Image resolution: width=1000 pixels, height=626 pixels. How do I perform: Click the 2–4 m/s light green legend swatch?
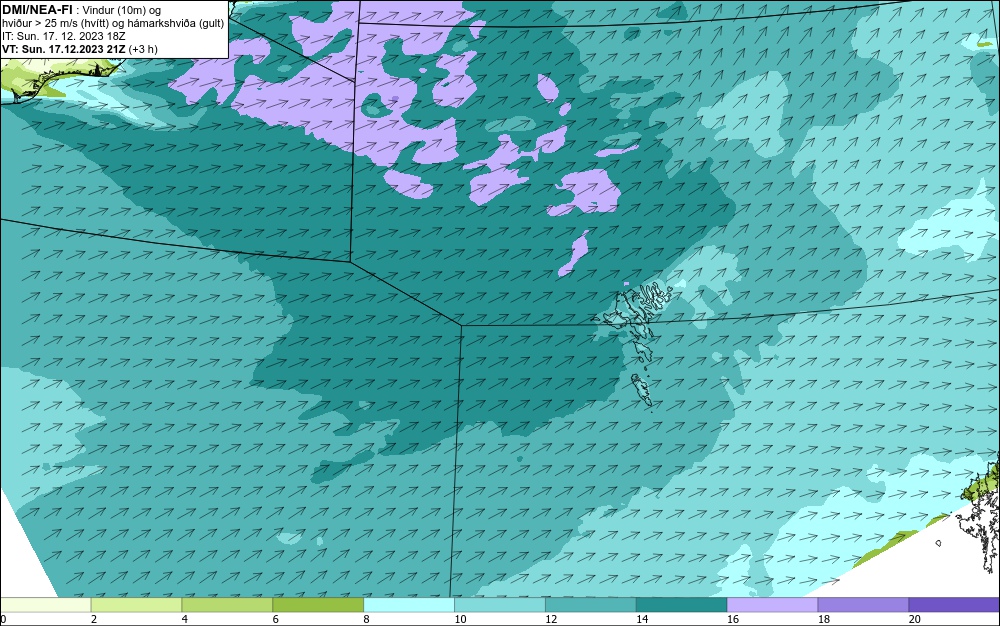[x=136, y=604]
